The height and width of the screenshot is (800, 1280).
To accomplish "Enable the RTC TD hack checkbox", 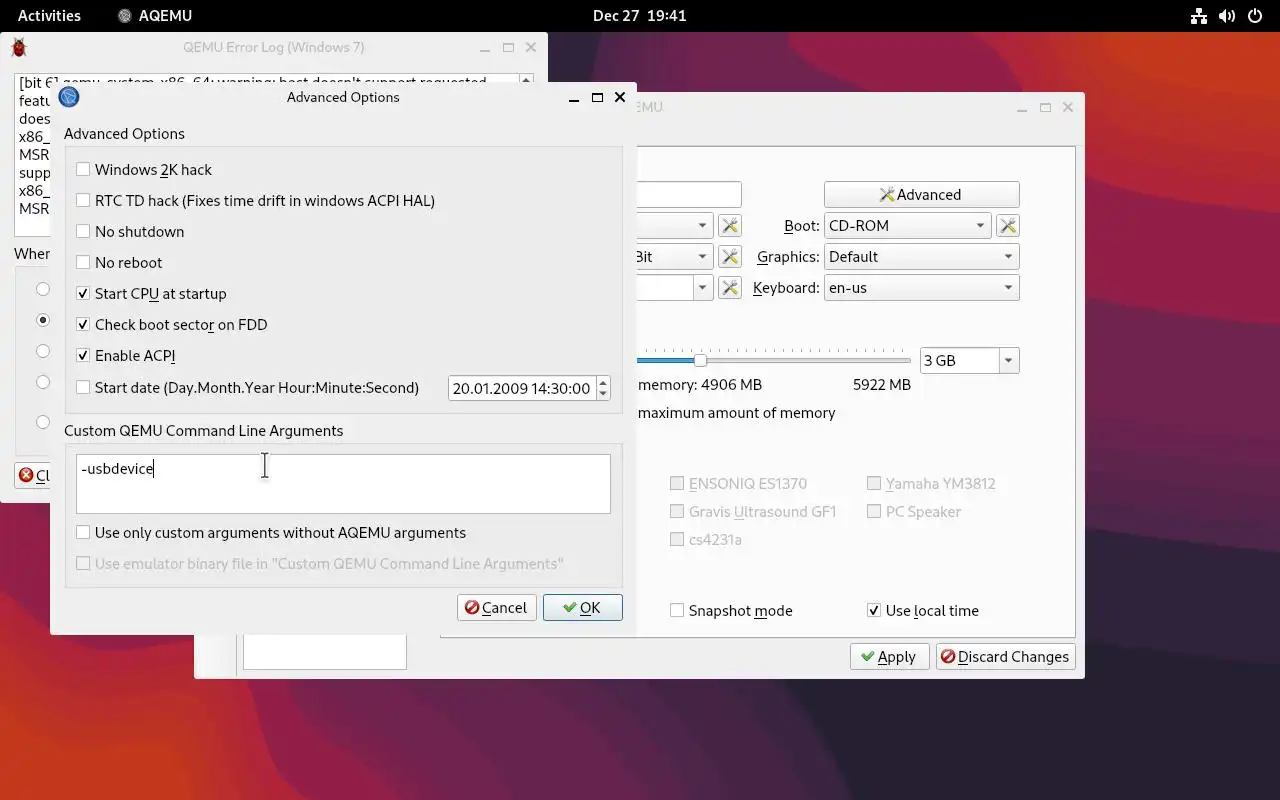I will (x=83, y=201).
